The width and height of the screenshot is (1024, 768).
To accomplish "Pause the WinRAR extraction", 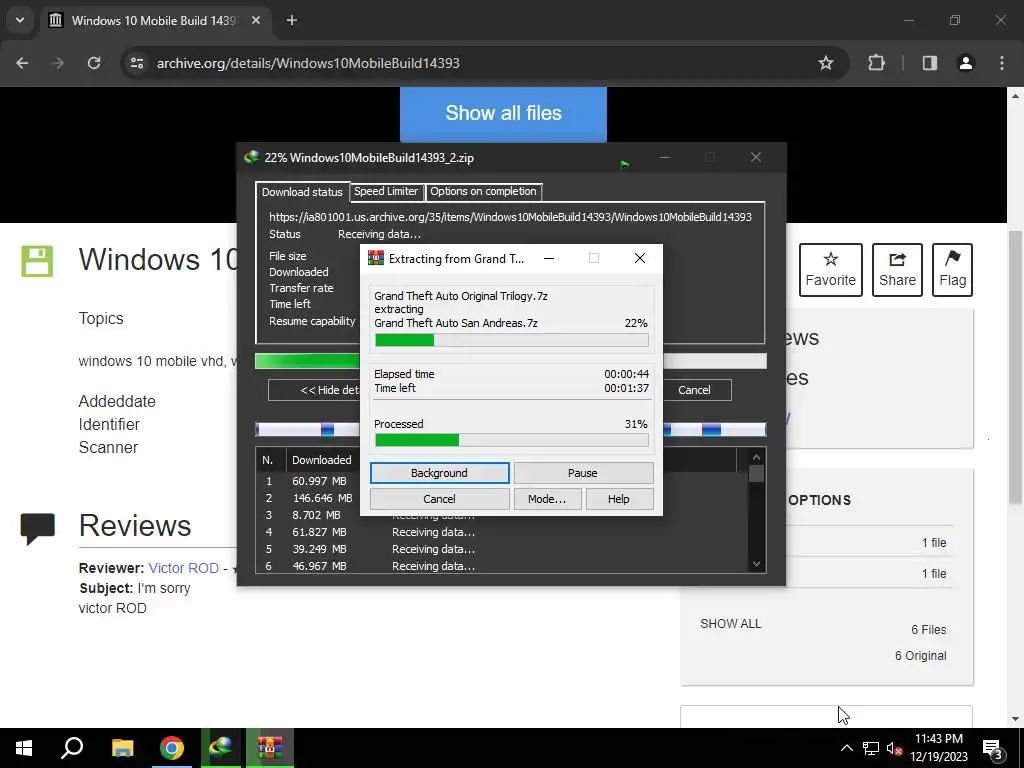I will click(x=583, y=473).
